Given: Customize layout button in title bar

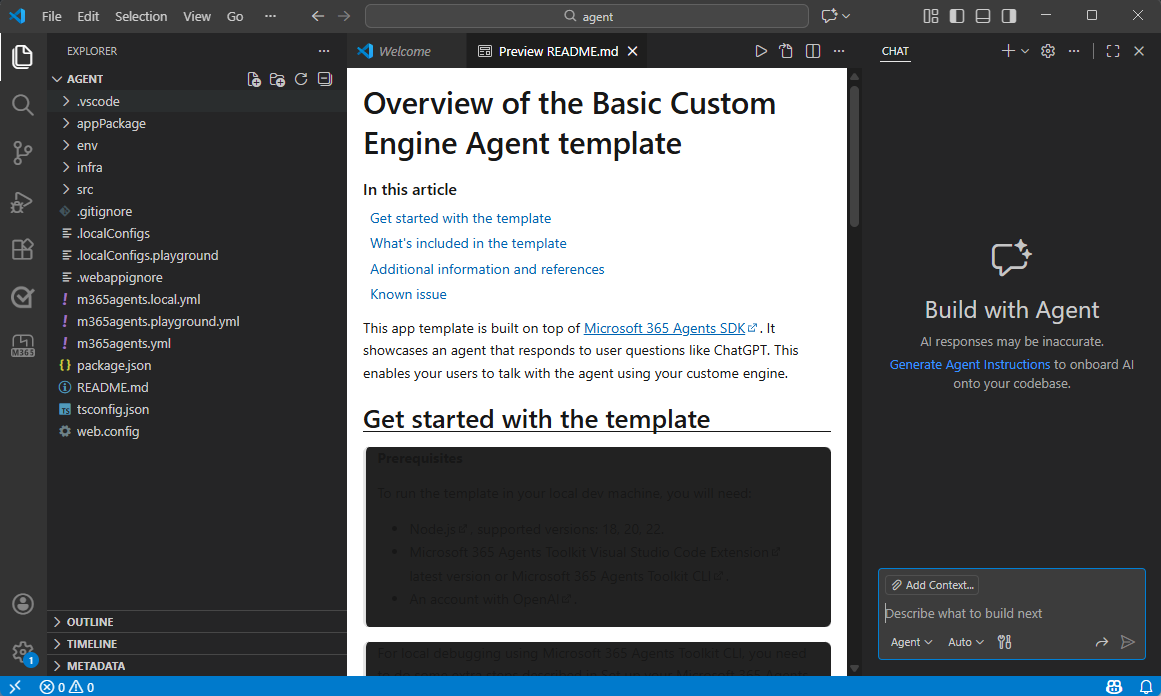Looking at the screenshot, I should click(x=931, y=16).
